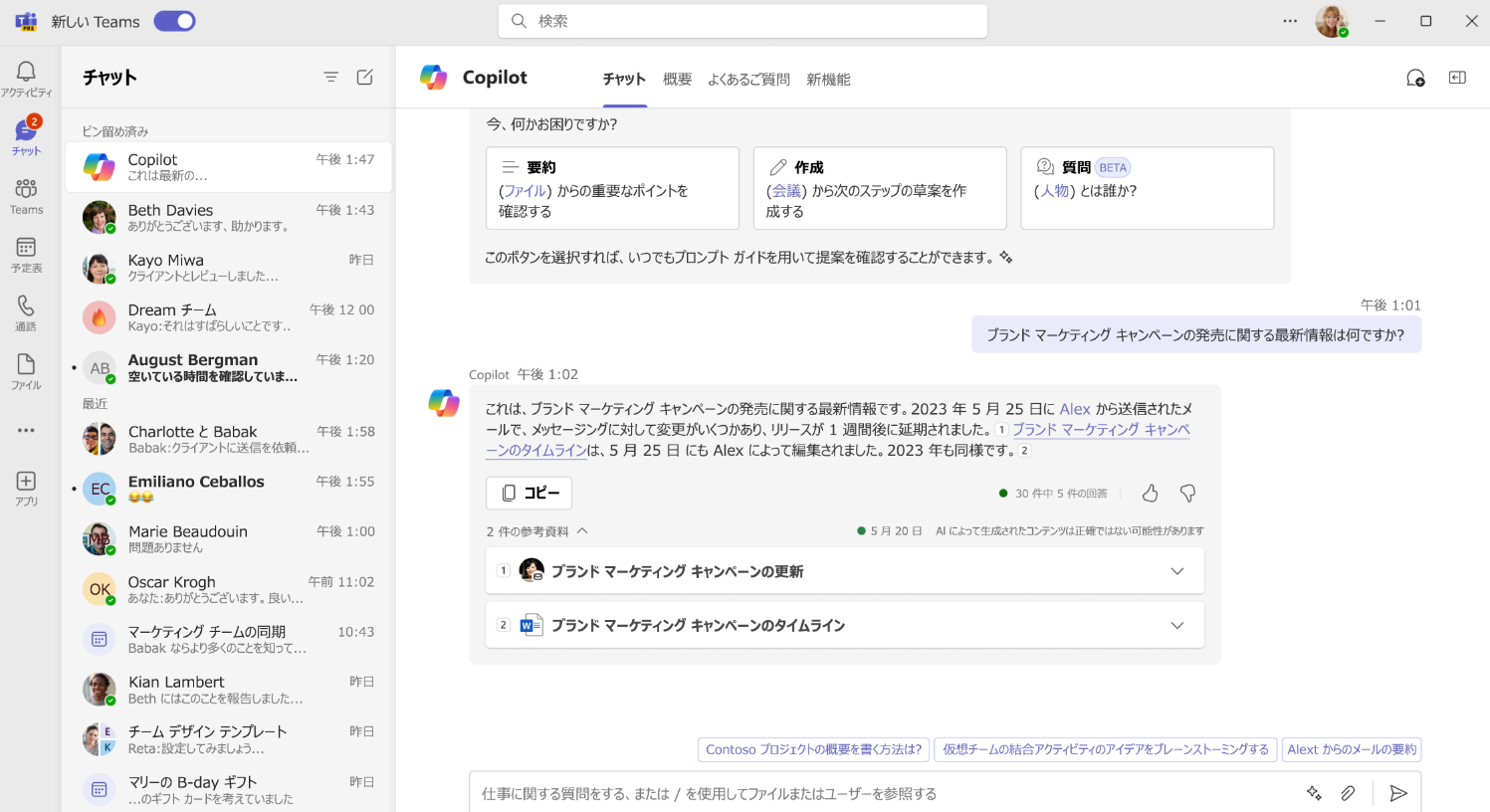
Task: Open chat with Emiliano Ceballos
Action: coord(229,489)
